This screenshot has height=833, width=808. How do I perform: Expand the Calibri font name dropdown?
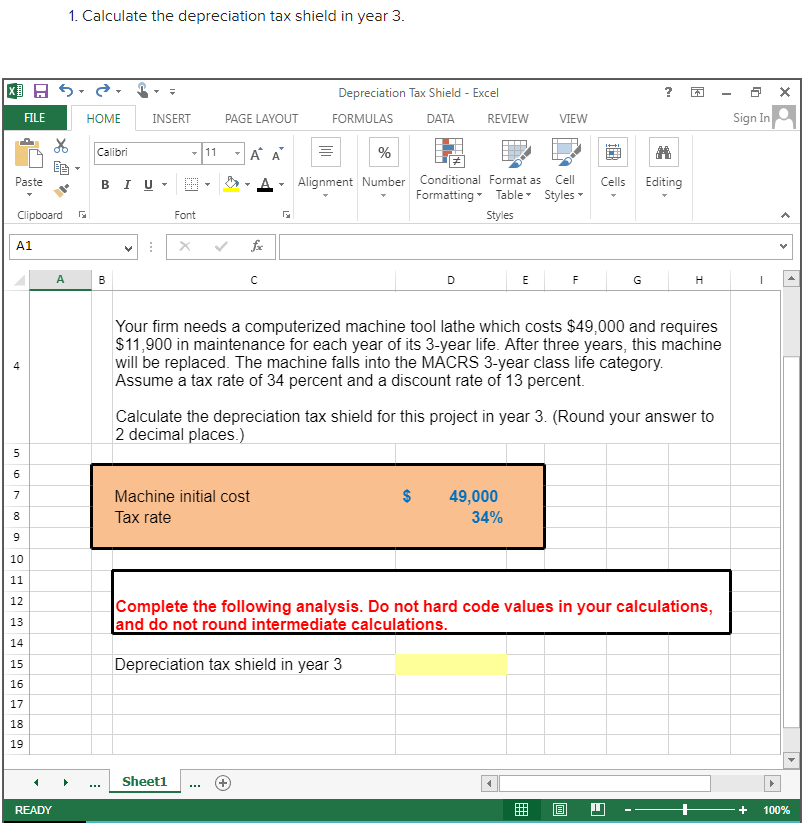click(x=194, y=153)
